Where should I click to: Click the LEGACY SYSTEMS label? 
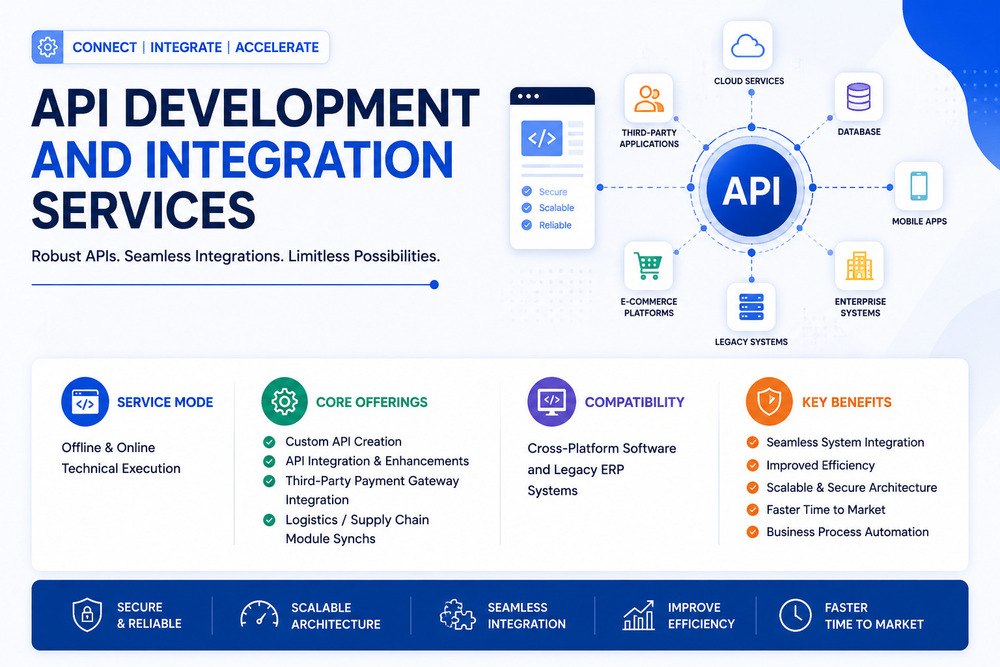click(x=751, y=342)
